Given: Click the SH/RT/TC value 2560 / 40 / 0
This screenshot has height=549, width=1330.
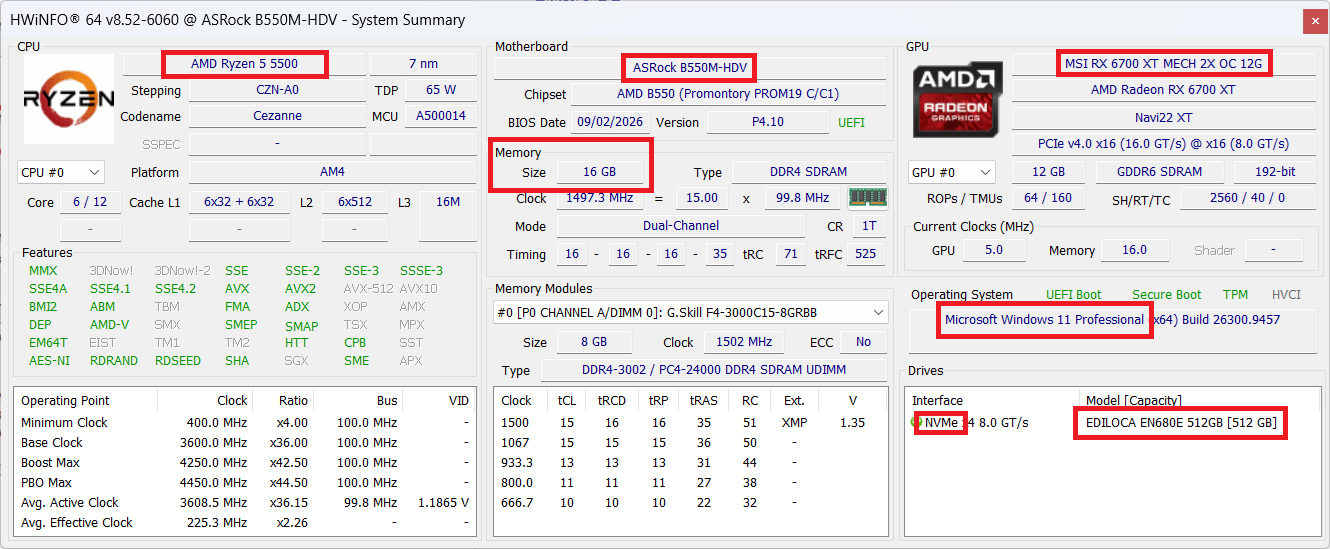Looking at the screenshot, I should click(x=1247, y=198).
